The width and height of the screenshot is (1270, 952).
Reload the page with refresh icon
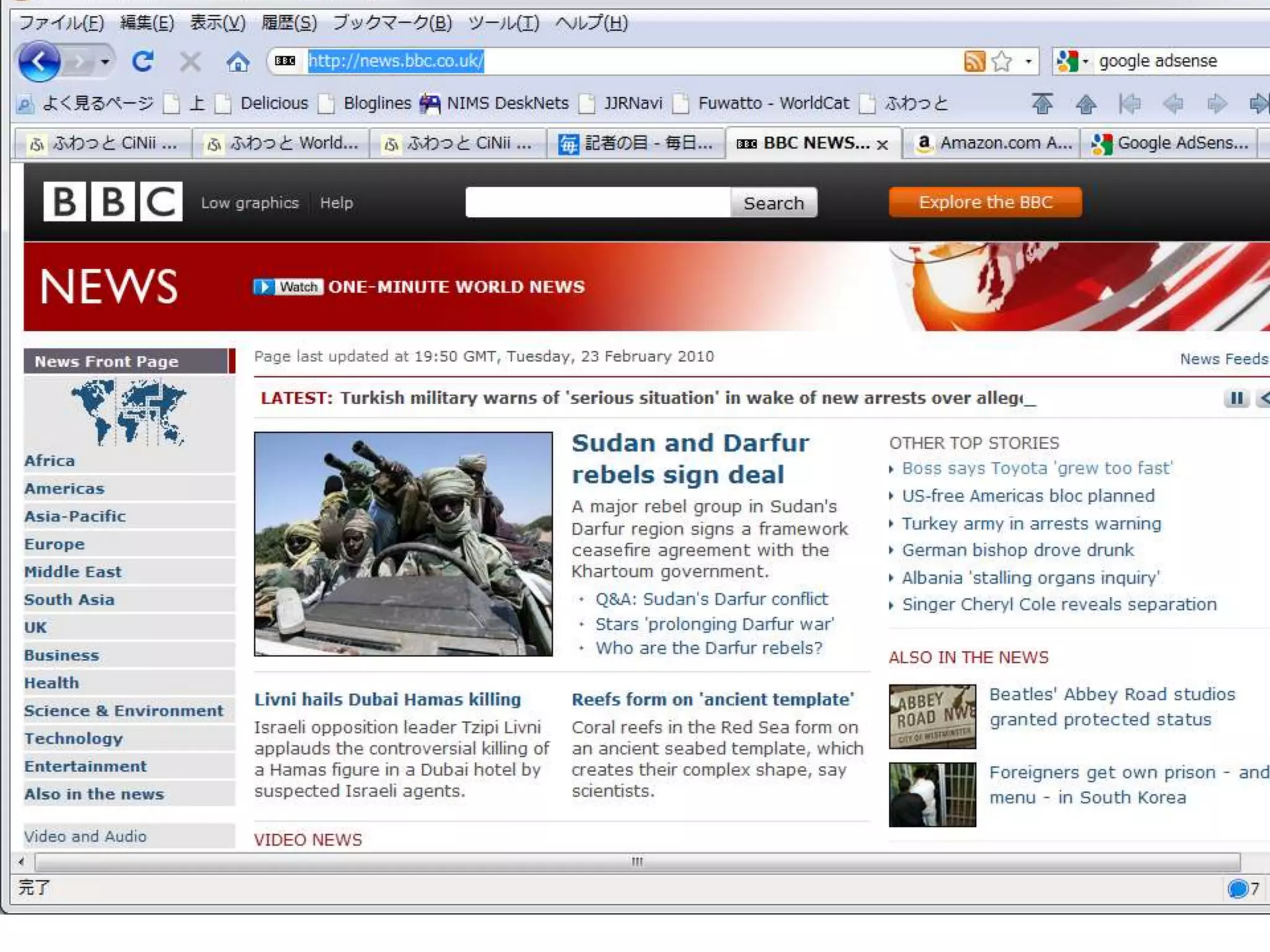pyautogui.click(x=143, y=61)
